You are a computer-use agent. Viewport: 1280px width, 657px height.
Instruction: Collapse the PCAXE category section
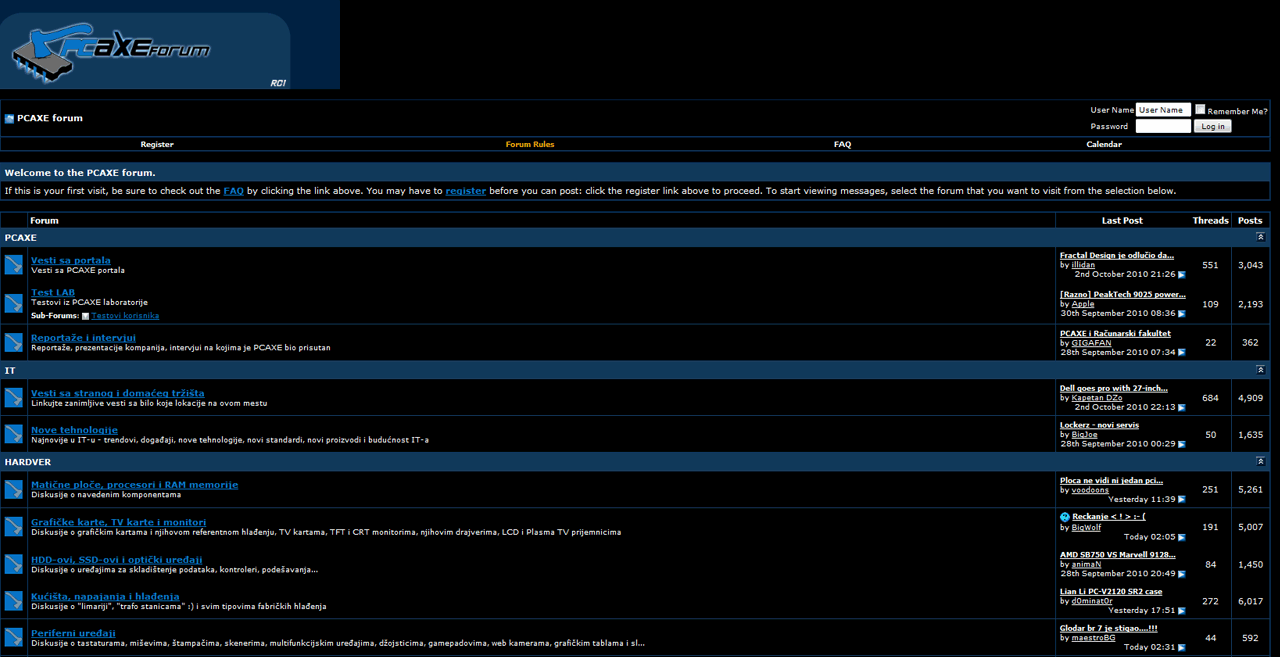pos(1260,237)
